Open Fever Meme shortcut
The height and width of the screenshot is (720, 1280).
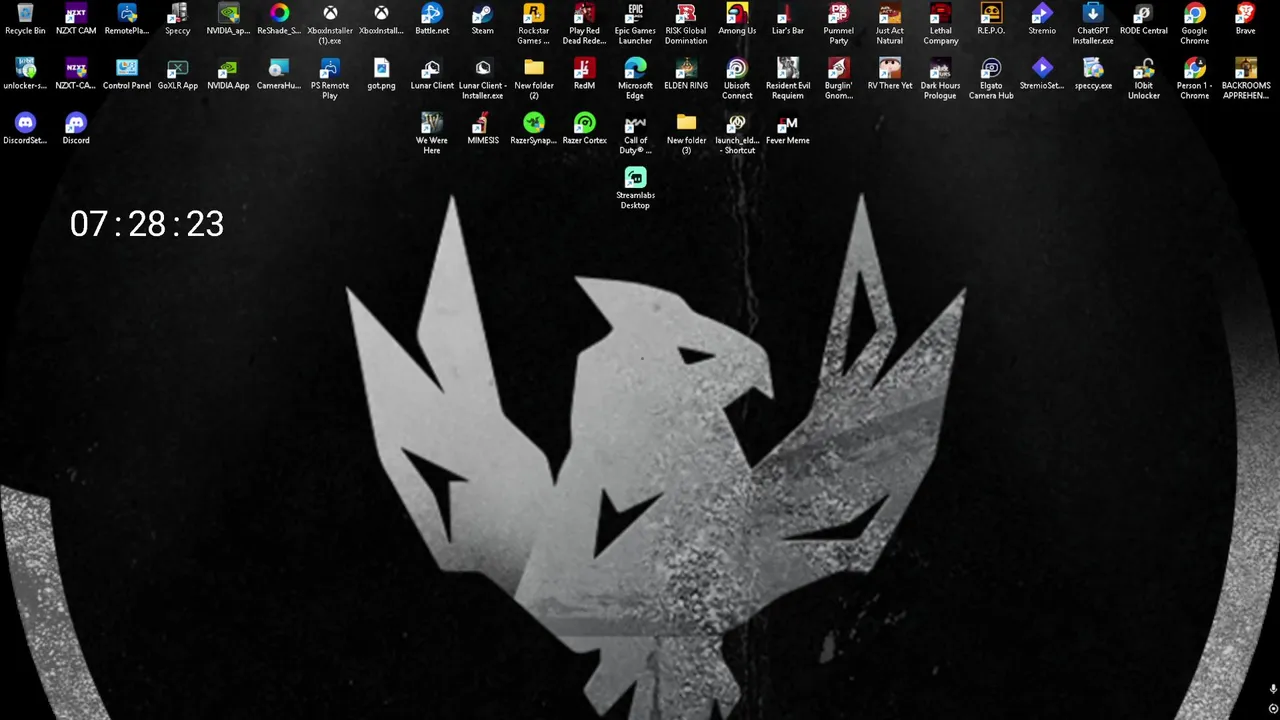(x=788, y=129)
